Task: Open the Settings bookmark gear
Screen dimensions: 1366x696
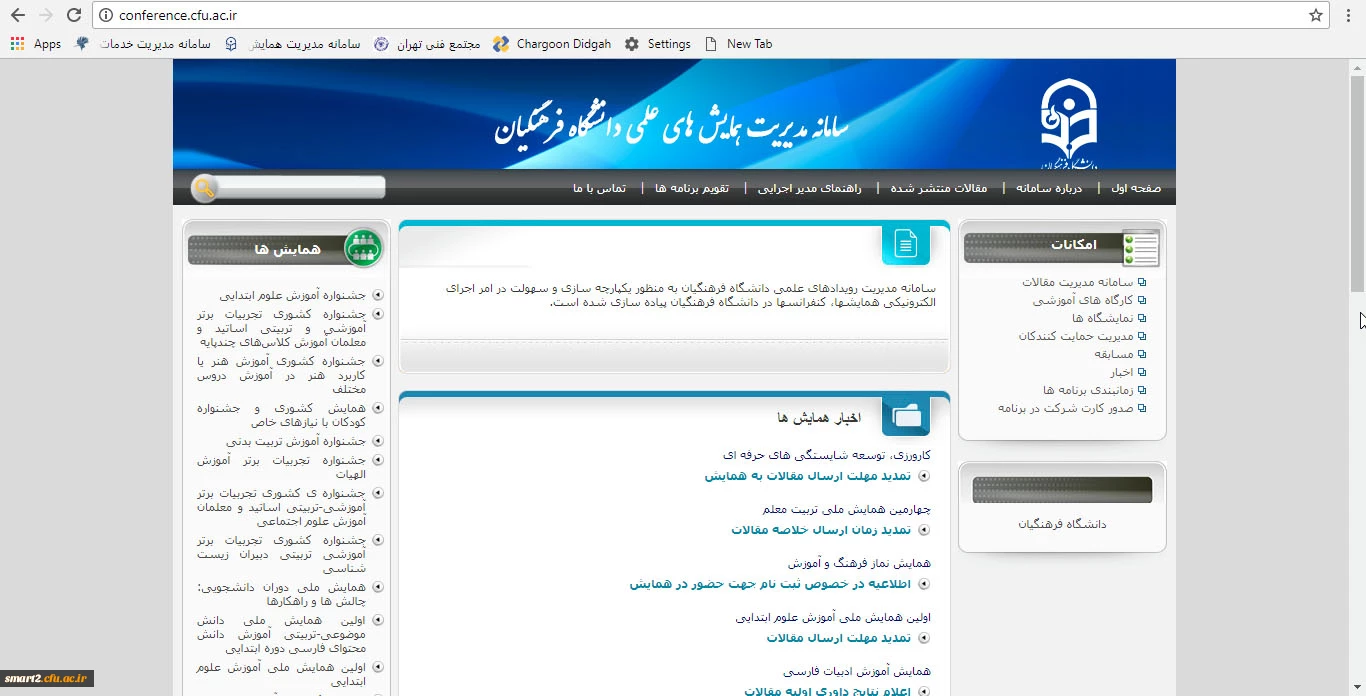Action: tap(632, 44)
